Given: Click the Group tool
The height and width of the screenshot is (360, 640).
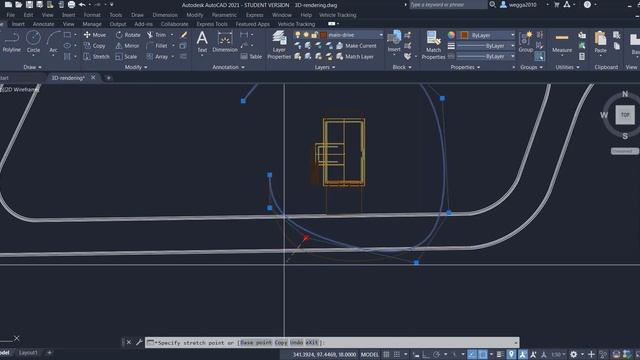Looking at the screenshot, I should click(x=526, y=42).
